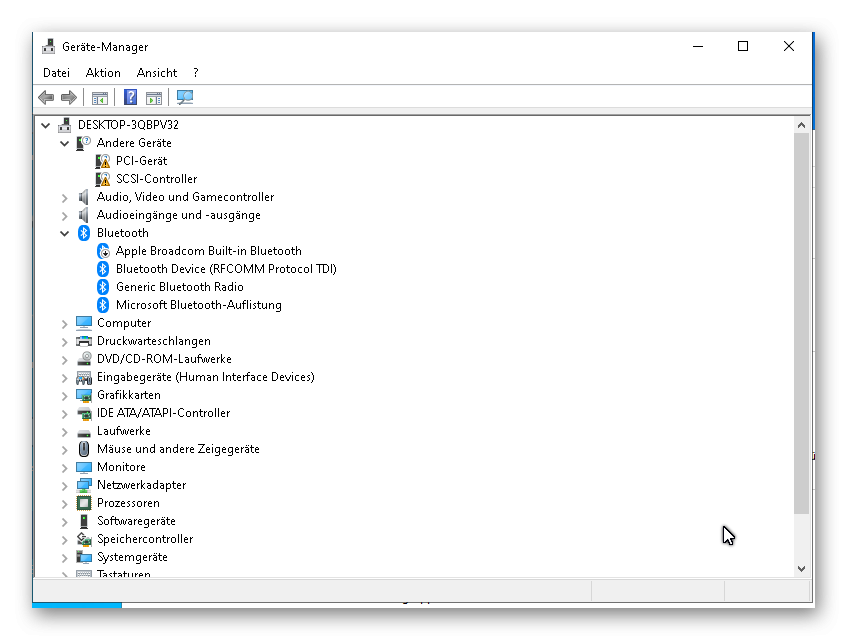Select the PCI-Gerät warning device icon

click(x=103, y=161)
